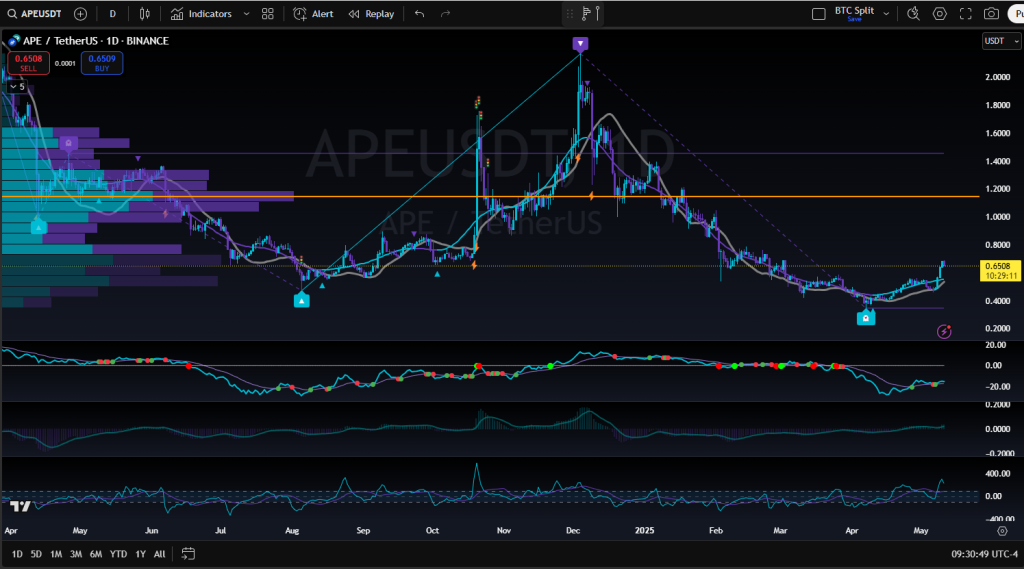Expand the indicators favorites arrow
The height and width of the screenshot is (569, 1024).
246,14
